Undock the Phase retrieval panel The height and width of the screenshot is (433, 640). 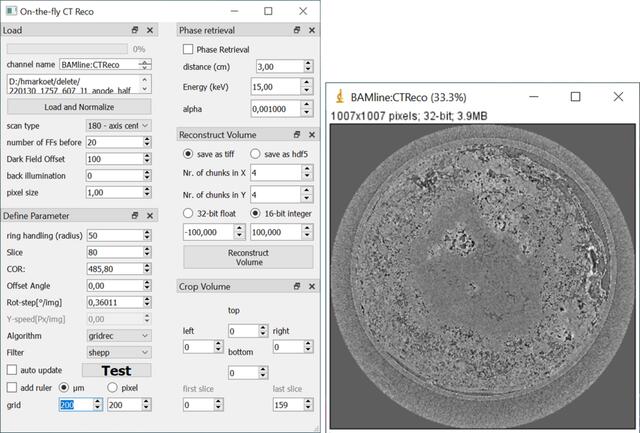(297, 30)
